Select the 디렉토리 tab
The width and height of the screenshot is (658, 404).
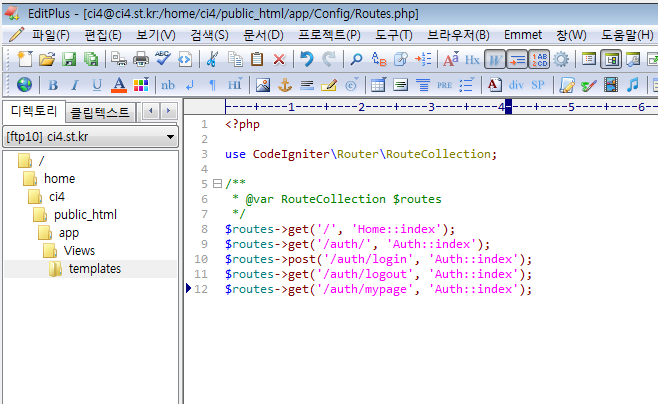coord(34,111)
